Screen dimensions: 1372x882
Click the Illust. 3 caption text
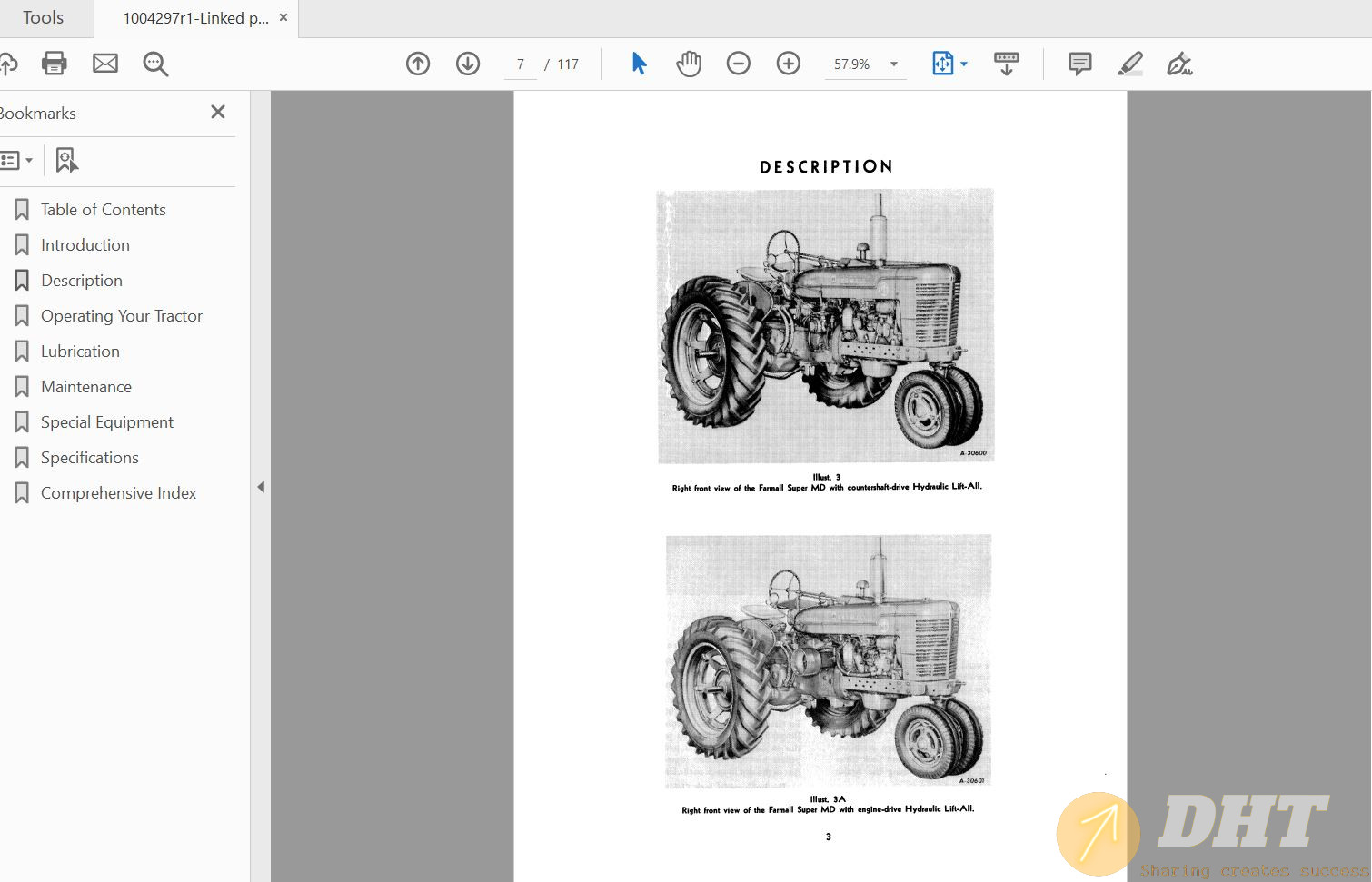(827, 482)
